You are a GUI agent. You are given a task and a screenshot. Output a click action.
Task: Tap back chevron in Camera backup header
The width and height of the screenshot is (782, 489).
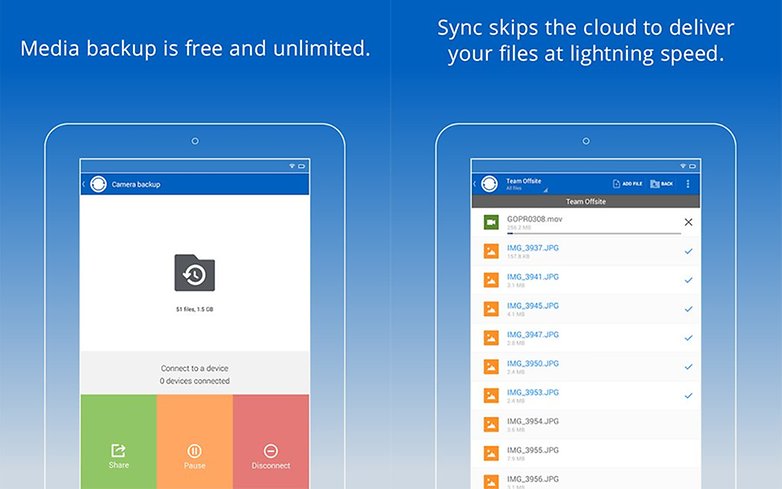83,184
